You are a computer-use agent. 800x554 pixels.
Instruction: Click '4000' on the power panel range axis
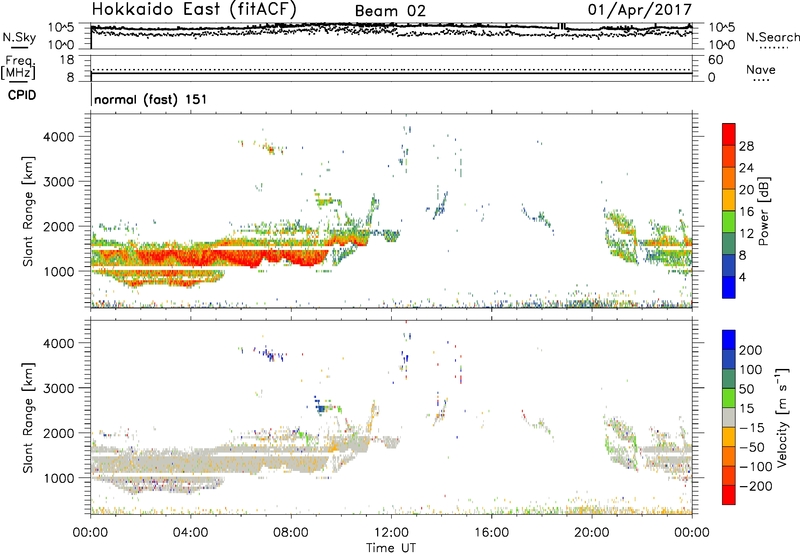pos(58,137)
